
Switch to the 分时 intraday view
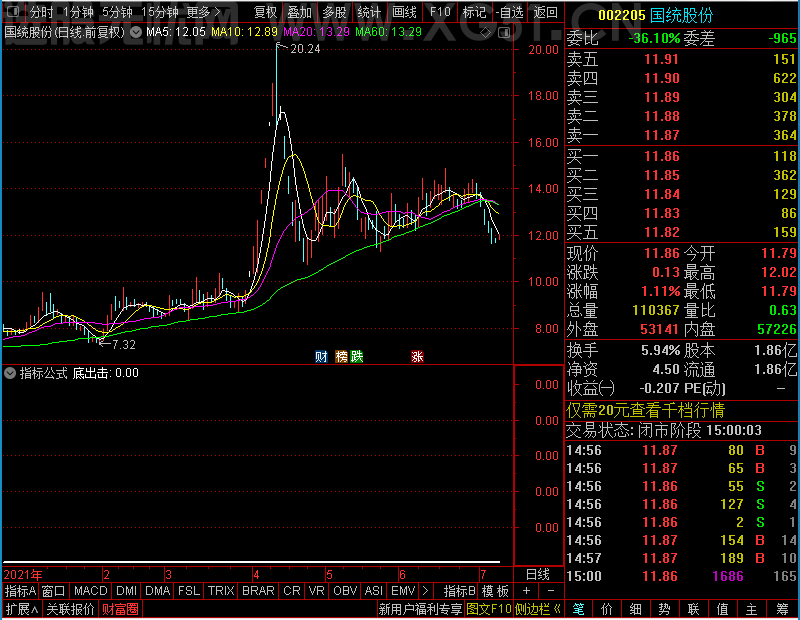click(41, 12)
